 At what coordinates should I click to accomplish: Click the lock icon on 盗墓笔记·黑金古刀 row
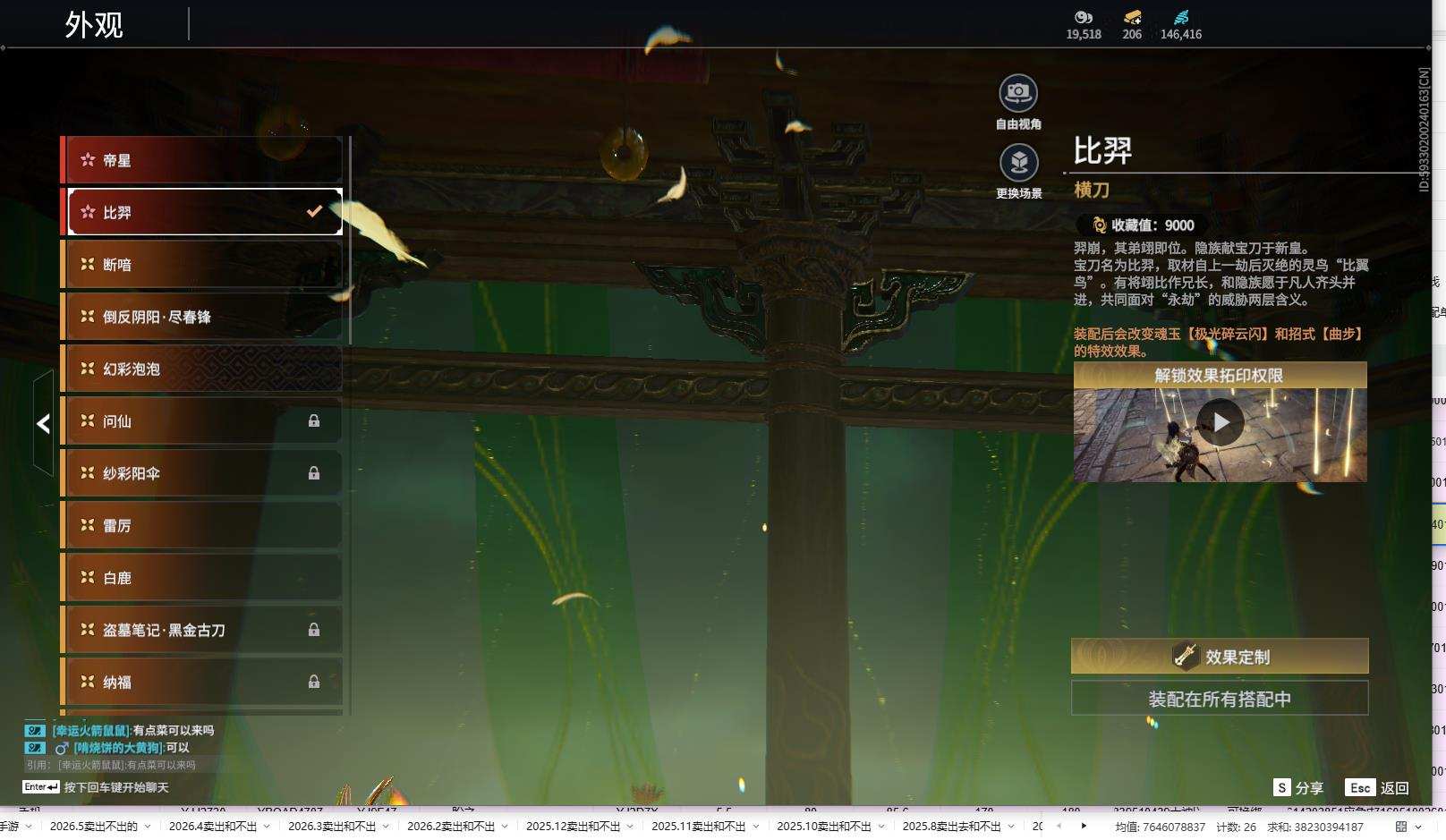[314, 630]
